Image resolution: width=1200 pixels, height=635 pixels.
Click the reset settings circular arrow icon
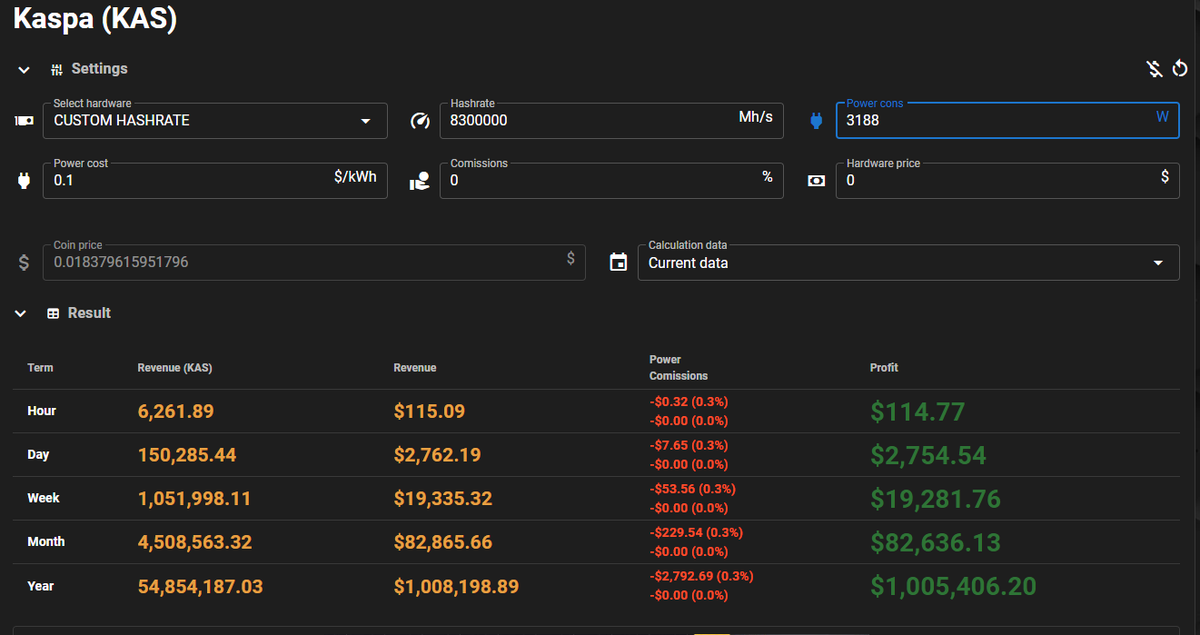[1180, 69]
